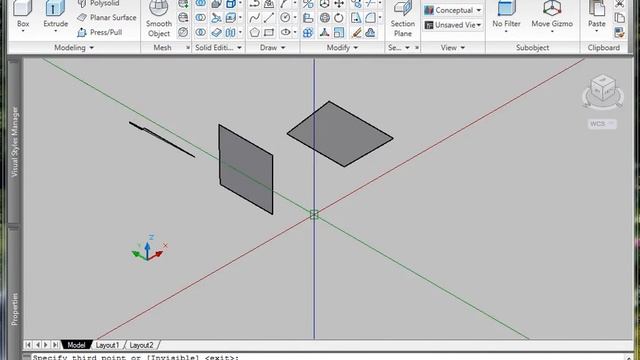Image resolution: width=640 pixels, height=360 pixels.
Task: Expand the Draw panel
Action: (x=272, y=48)
